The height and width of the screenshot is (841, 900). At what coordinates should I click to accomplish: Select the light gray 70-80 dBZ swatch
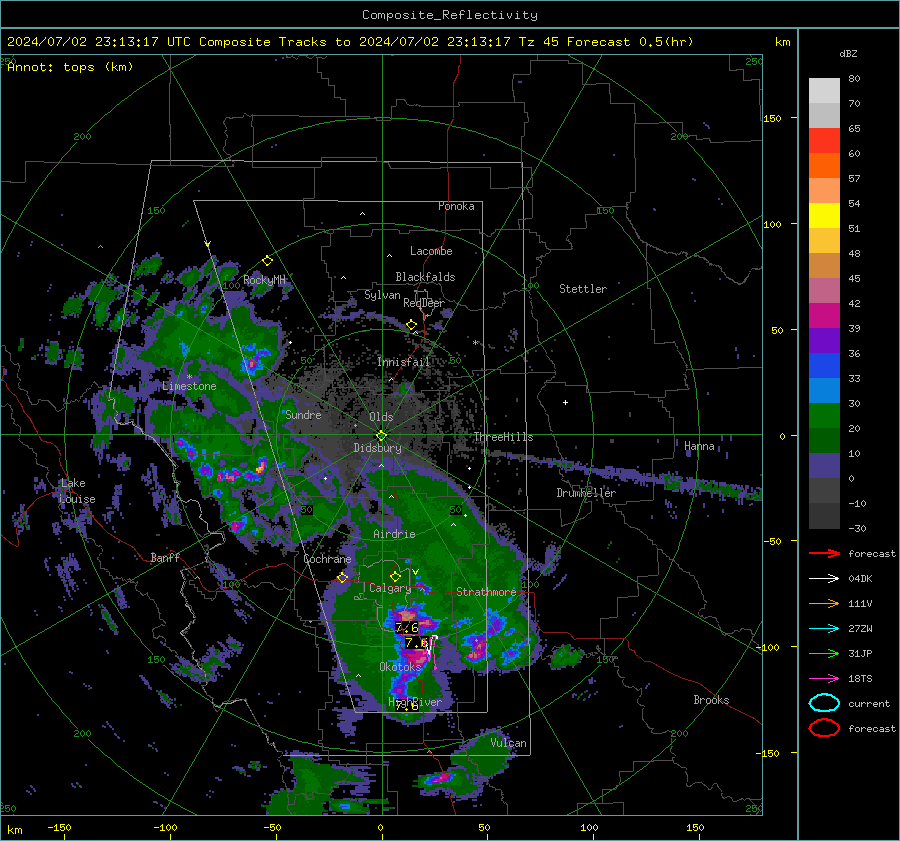pyautogui.click(x=824, y=91)
